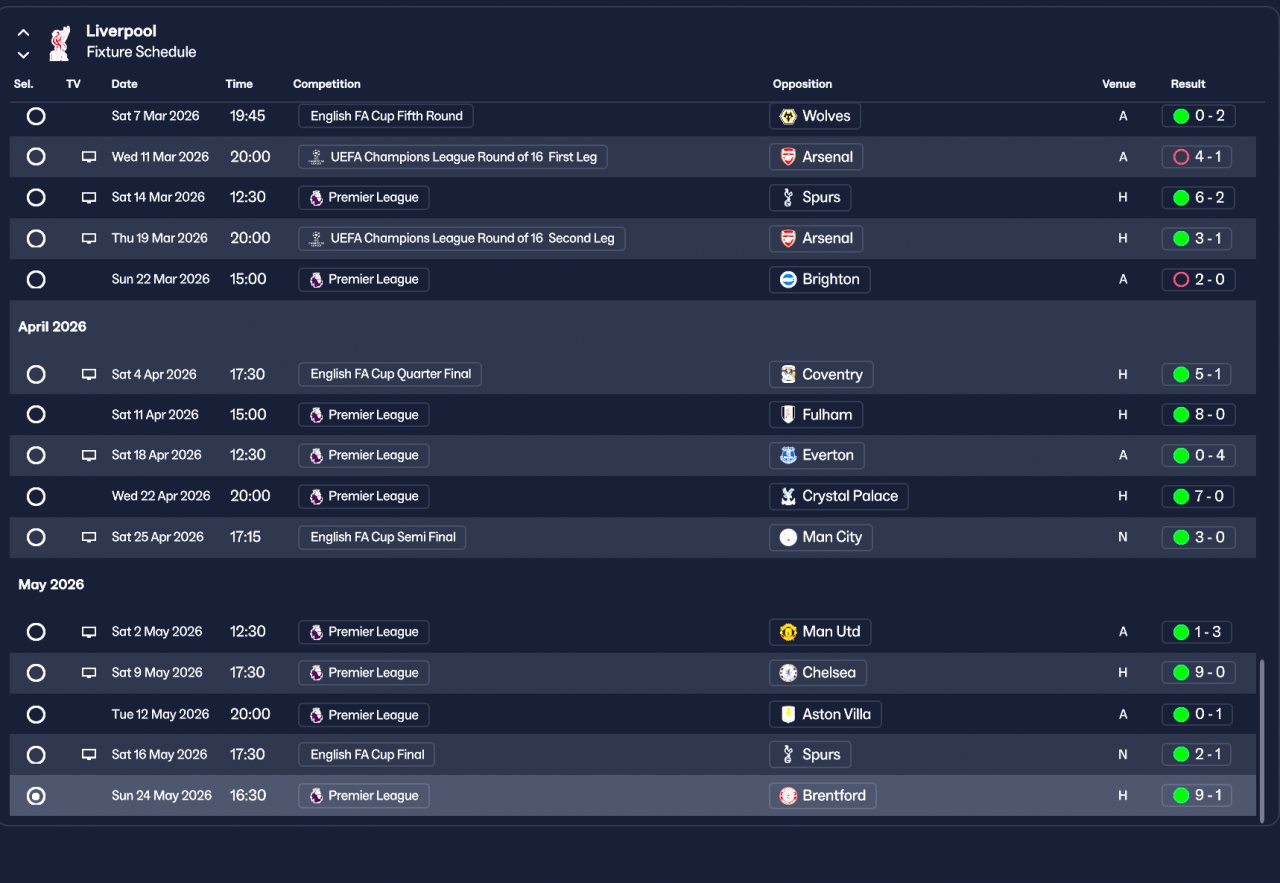The height and width of the screenshot is (883, 1280).
Task: Open the 7 - 0 result against Crystal Palace
Action: point(1198,496)
